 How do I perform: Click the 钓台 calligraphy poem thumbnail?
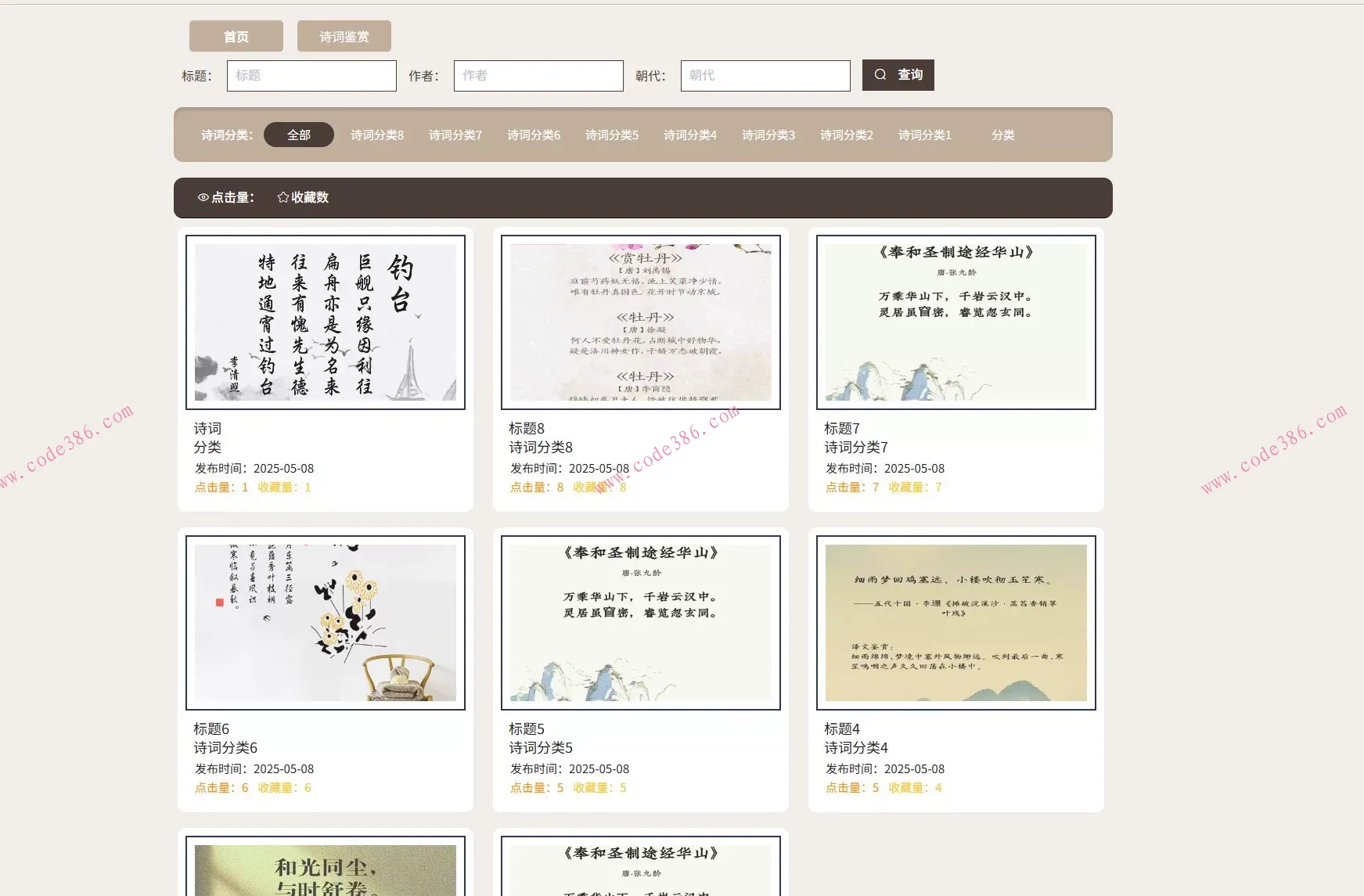(325, 322)
